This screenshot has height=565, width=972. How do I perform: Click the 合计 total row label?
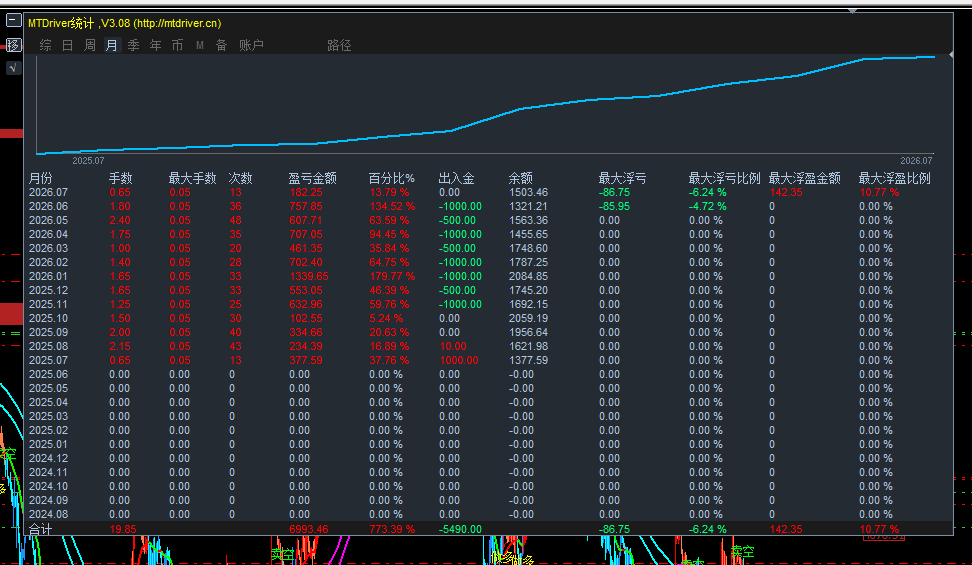[40, 529]
